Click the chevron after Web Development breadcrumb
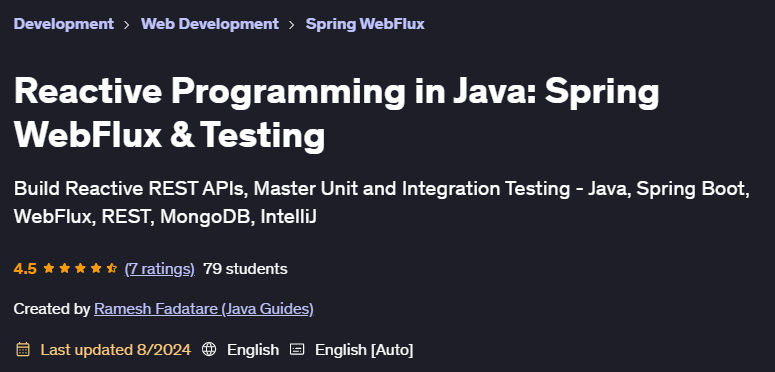Viewport: 775px width, 372px height. [x=292, y=24]
